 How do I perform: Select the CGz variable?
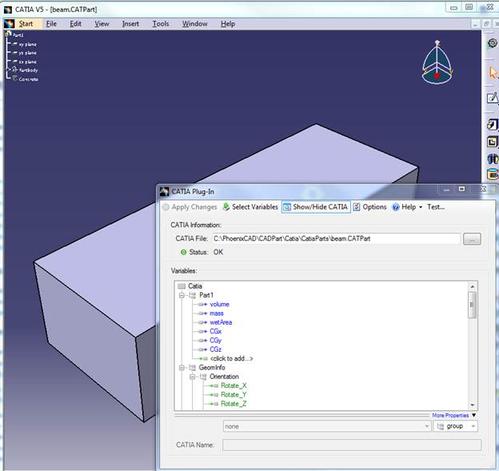point(216,349)
